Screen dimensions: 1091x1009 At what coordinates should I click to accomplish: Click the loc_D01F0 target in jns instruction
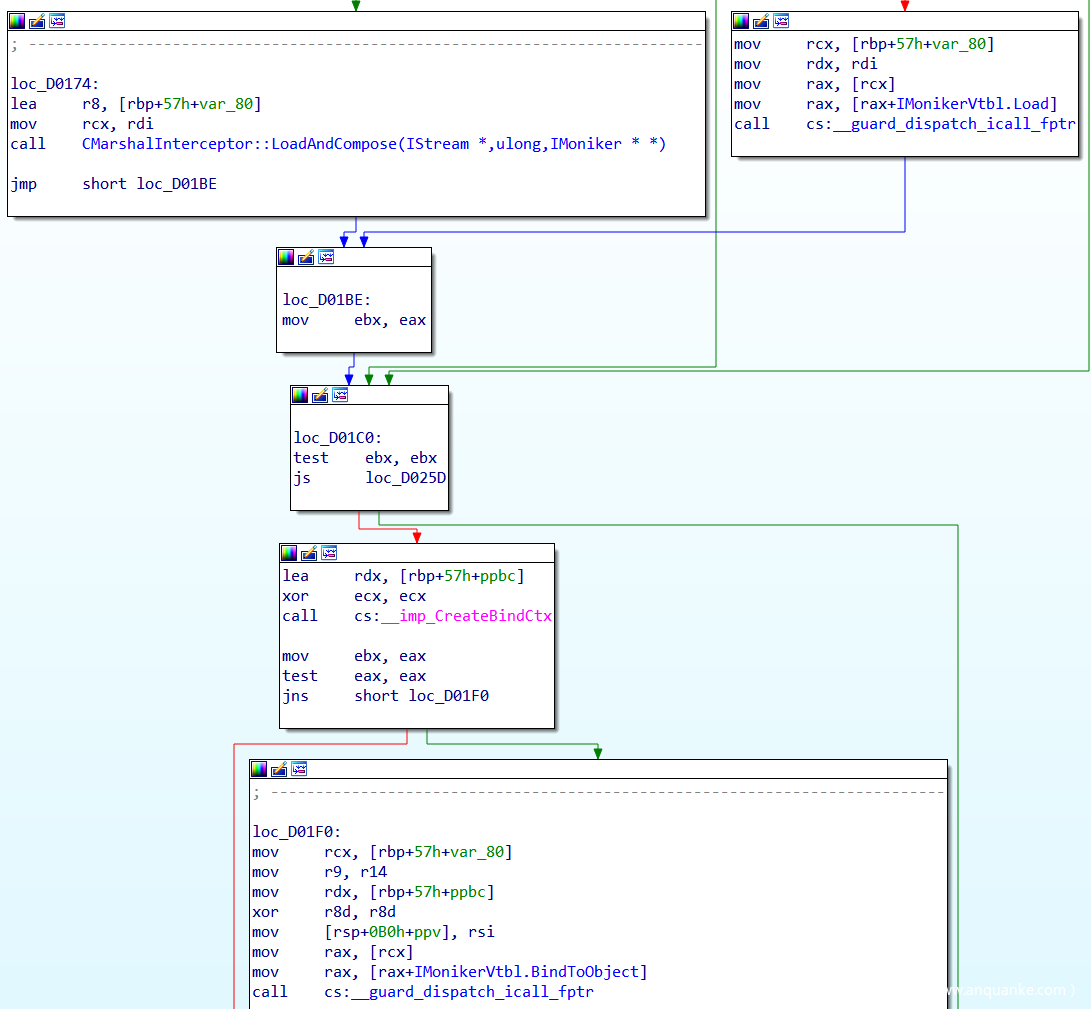click(x=448, y=696)
